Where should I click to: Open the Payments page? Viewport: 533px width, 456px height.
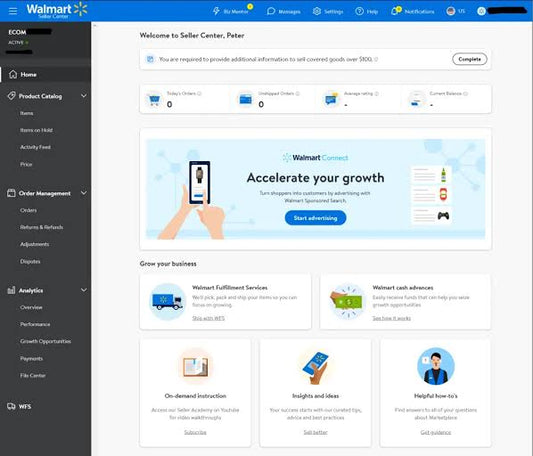click(31, 358)
